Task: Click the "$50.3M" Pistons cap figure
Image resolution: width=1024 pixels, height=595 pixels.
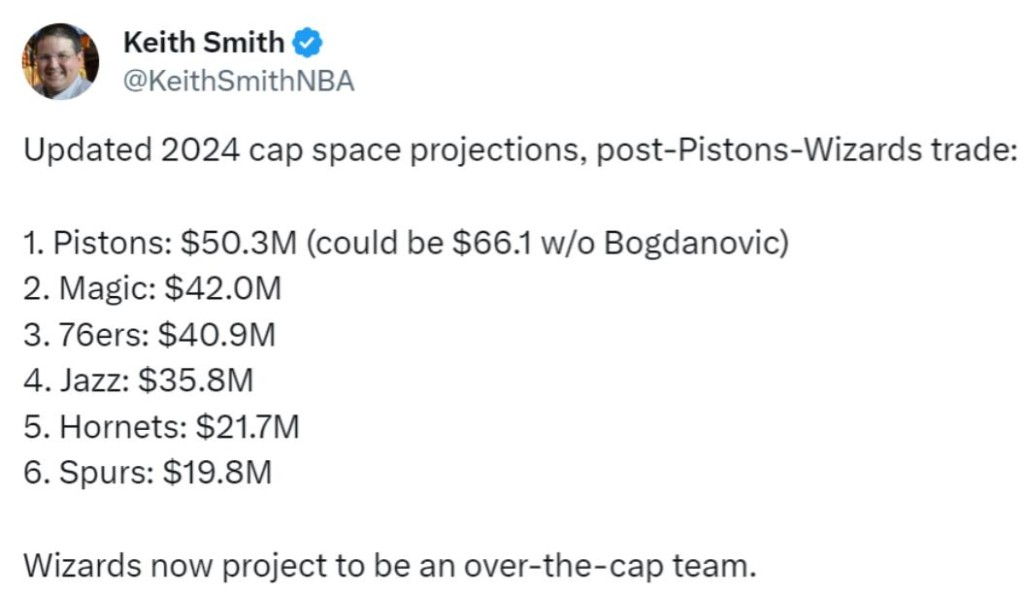Action: pos(220,244)
